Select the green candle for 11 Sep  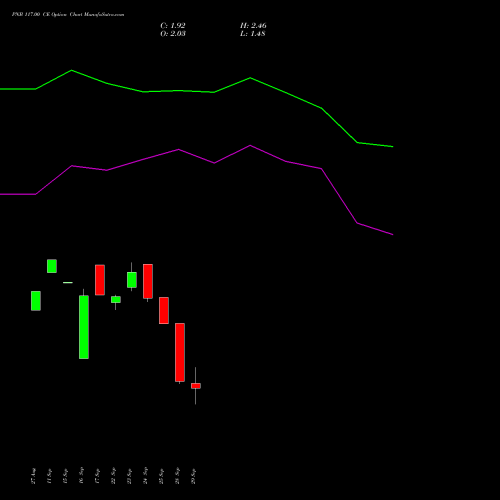(52, 266)
